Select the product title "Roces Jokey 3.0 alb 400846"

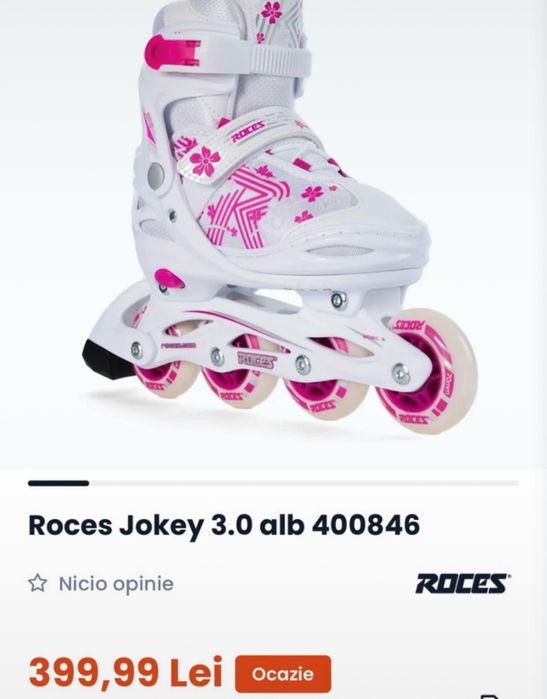pyautogui.click(x=224, y=525)
